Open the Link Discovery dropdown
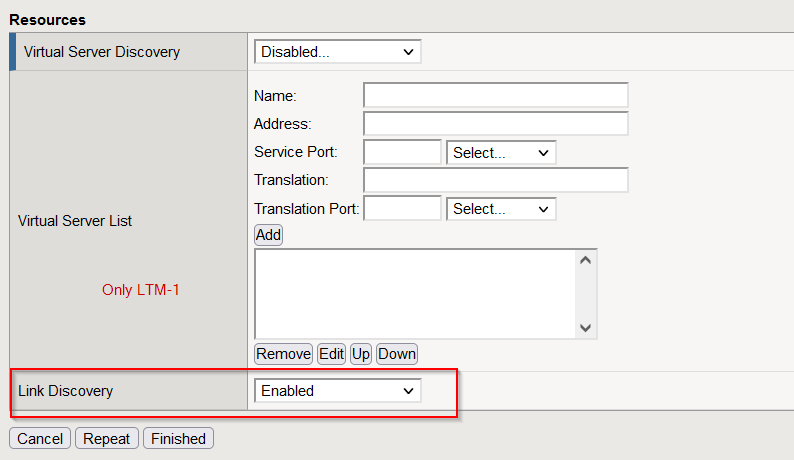 [337, 391]
